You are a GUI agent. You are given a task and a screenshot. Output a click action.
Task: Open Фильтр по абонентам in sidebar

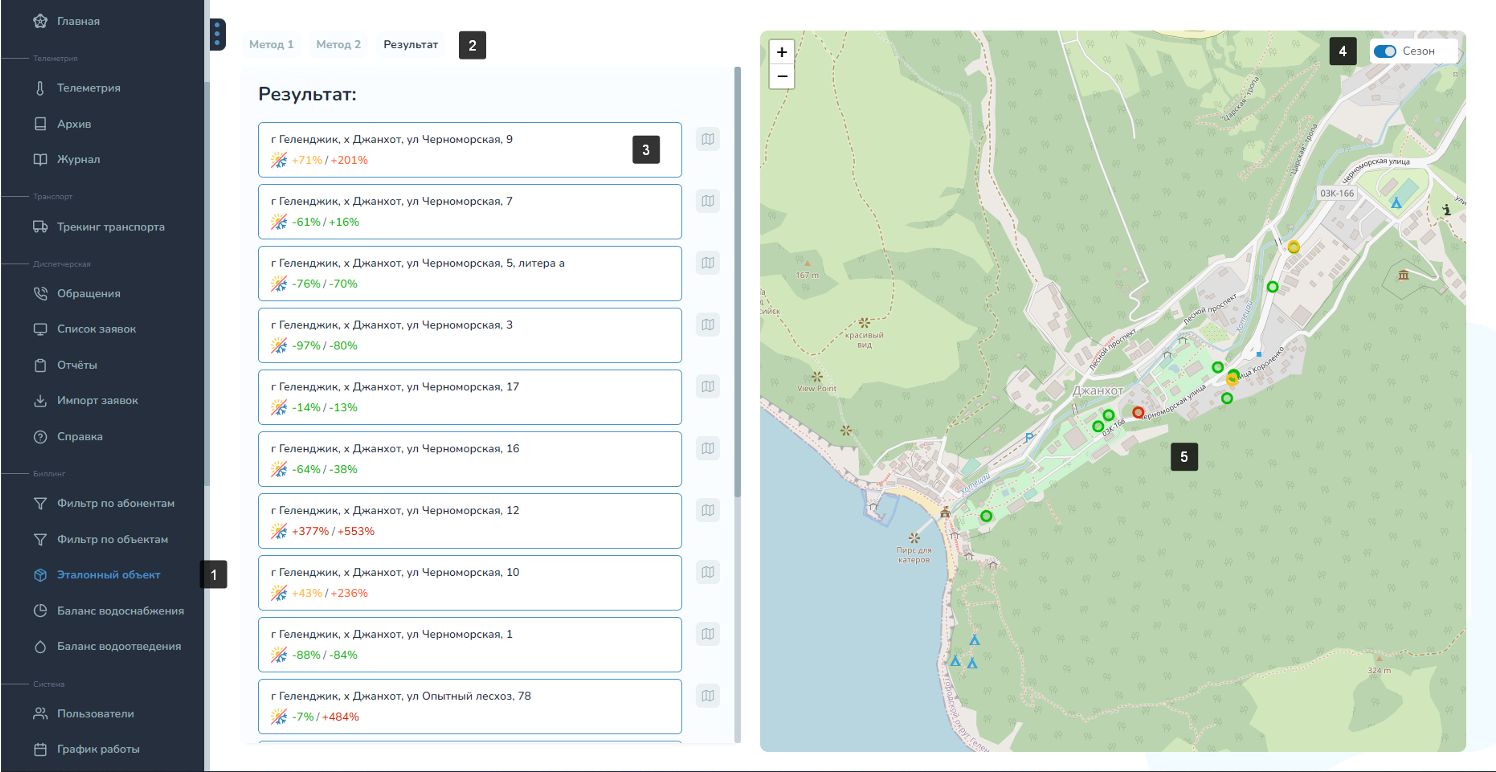115,503
